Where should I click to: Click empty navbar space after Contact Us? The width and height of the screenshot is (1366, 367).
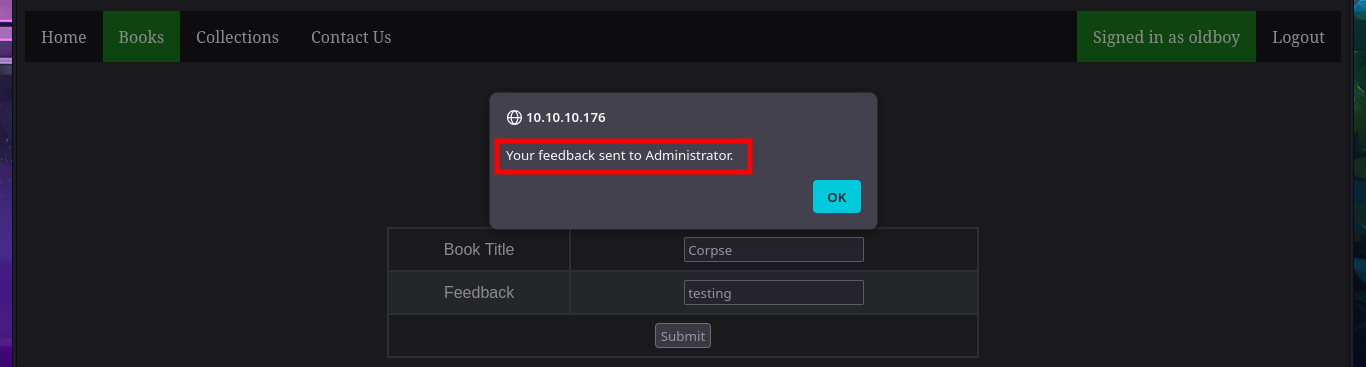coord(740,37)
